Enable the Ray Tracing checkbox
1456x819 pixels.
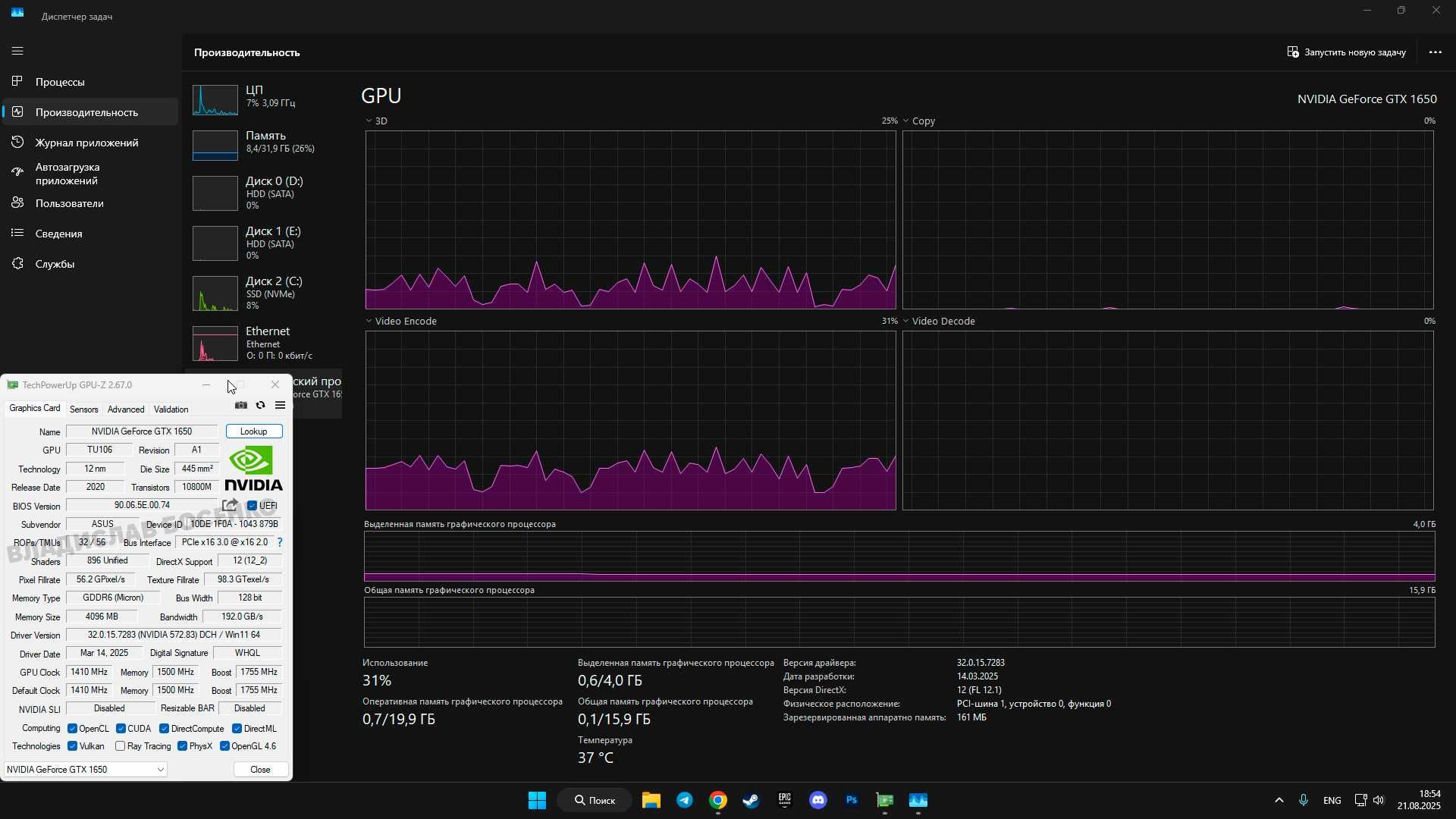tap(121, 746)
